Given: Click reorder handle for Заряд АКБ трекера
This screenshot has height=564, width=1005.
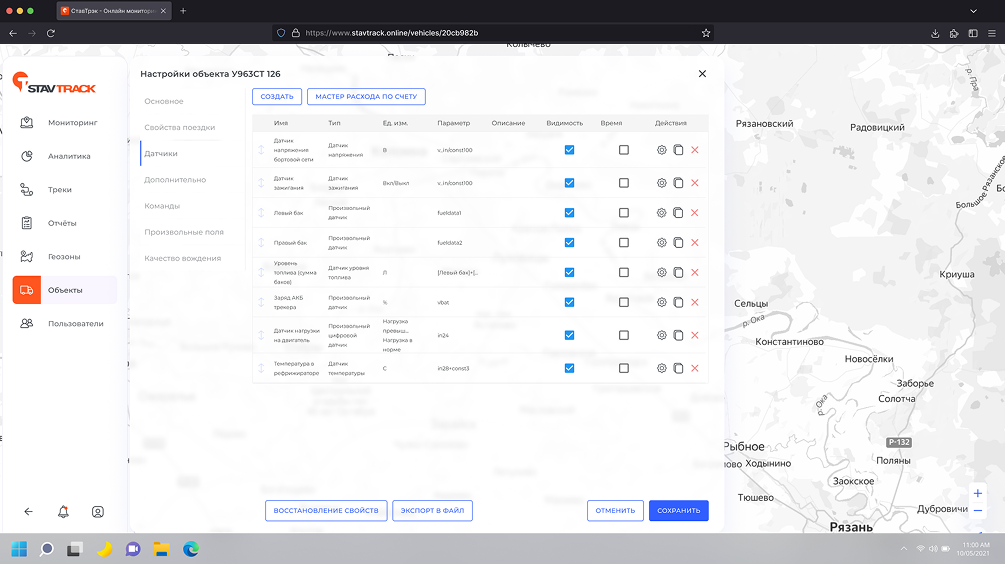Looking at the screenshot, I should point(261,302).
